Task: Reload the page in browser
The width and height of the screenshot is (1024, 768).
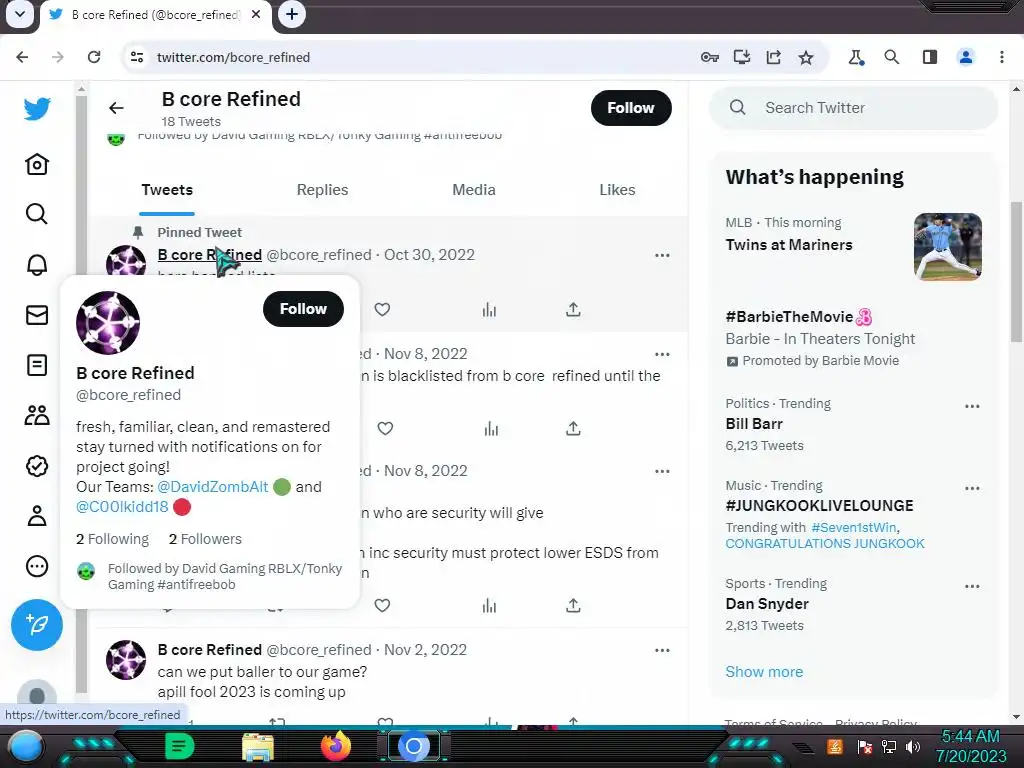Action: [x=94, y=57]
